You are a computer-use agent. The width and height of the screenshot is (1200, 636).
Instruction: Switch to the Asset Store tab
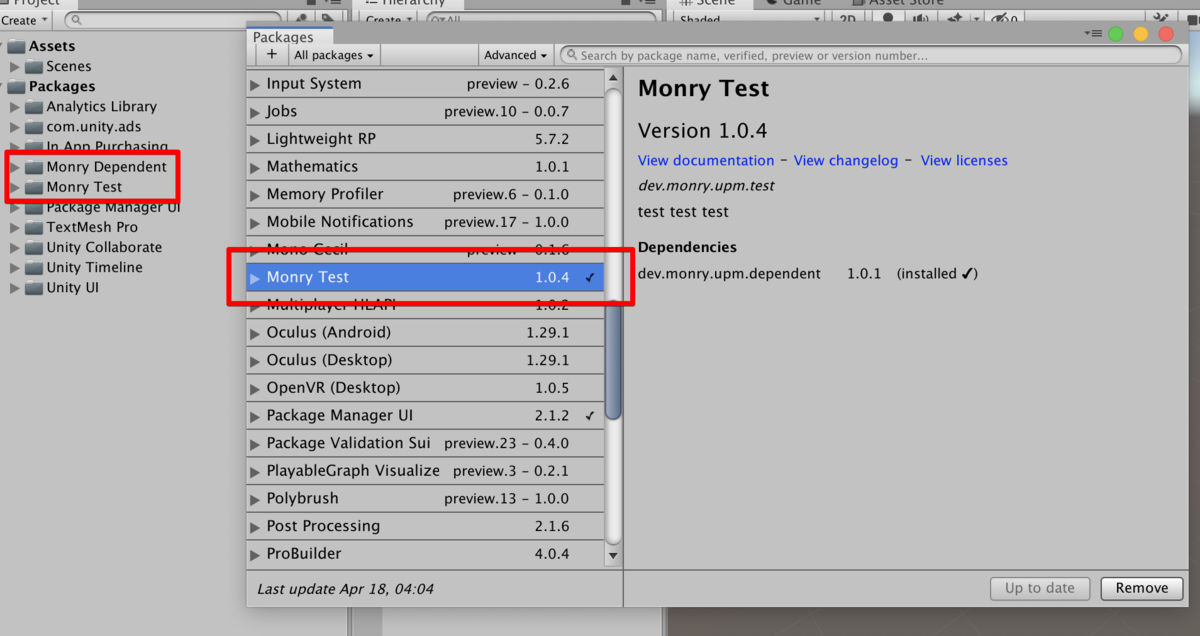click(x=899, y=3)
